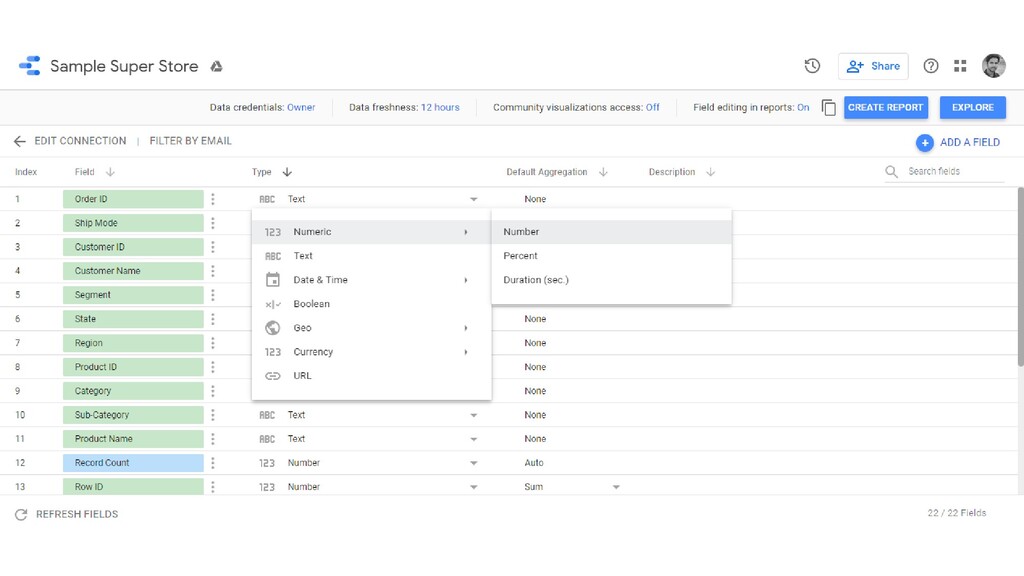Toggle Field editing in reports On

[803, 108]
